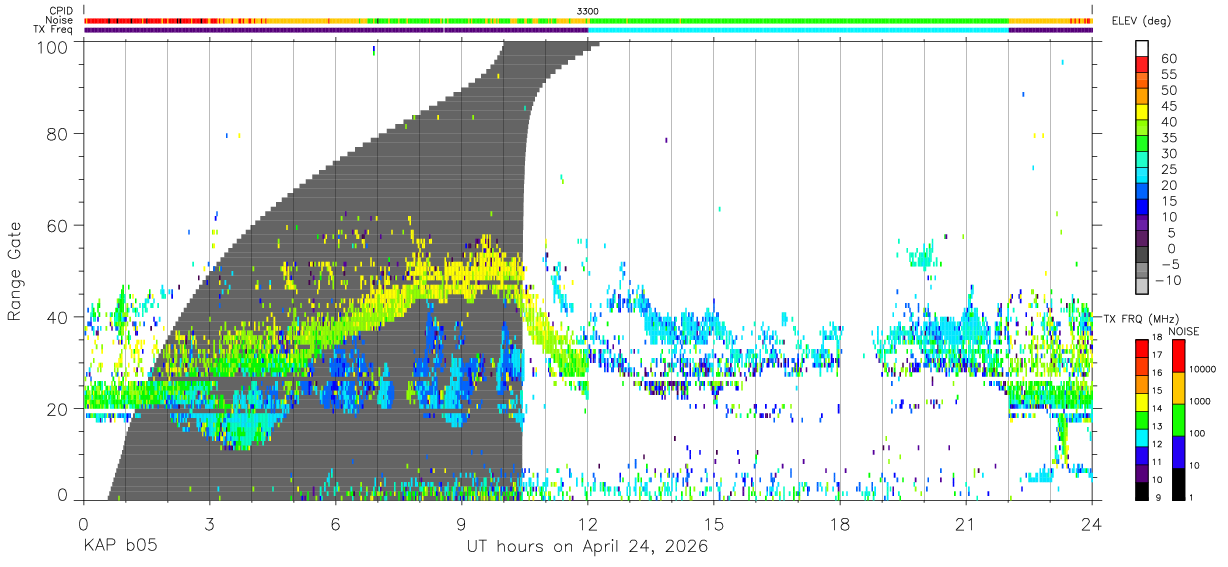Screen dimensions: 1228x567
Task: Select the yellow segment of the ELEV colorbar
Action: [1142, 112]
